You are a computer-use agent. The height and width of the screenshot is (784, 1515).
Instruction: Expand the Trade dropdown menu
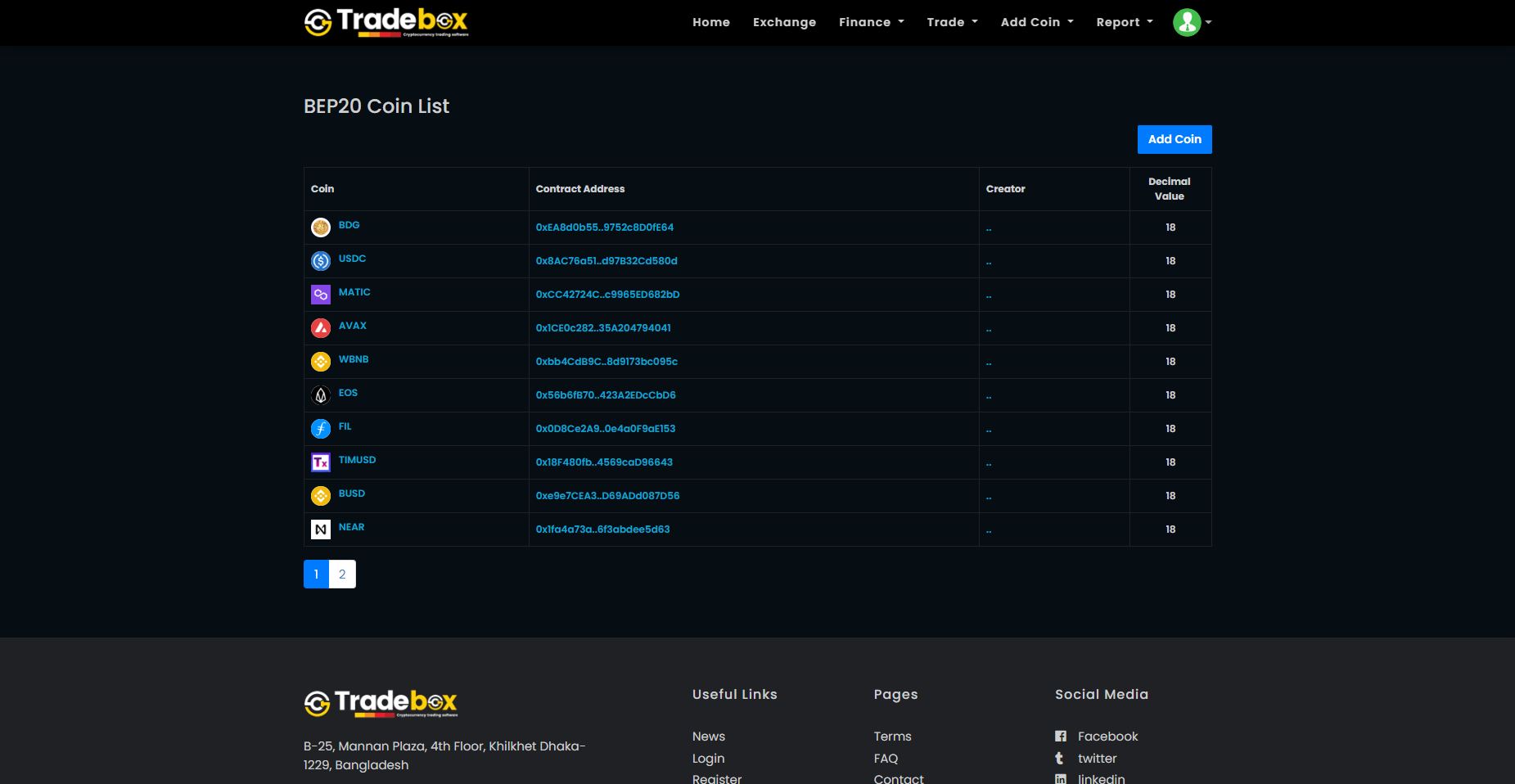(953, 22)
